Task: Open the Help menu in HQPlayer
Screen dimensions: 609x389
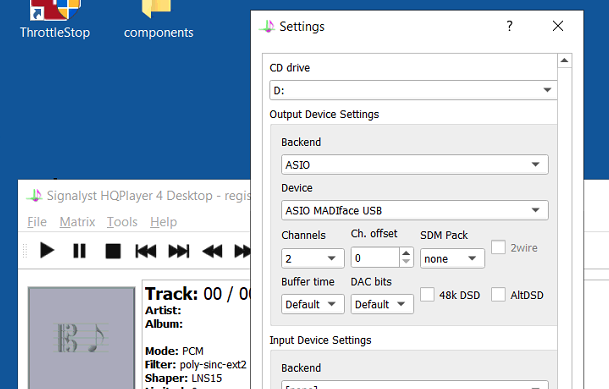Action: (164, 222)
